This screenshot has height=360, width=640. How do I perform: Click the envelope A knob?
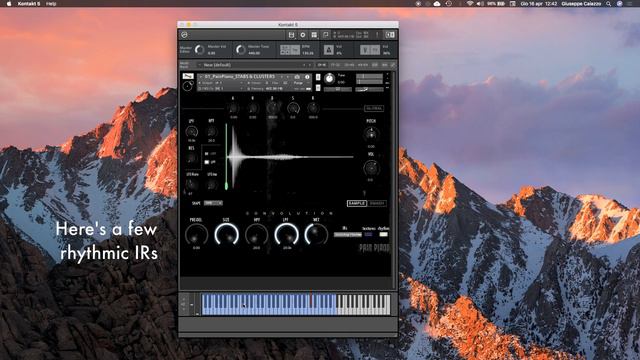(x=233, y=108)
